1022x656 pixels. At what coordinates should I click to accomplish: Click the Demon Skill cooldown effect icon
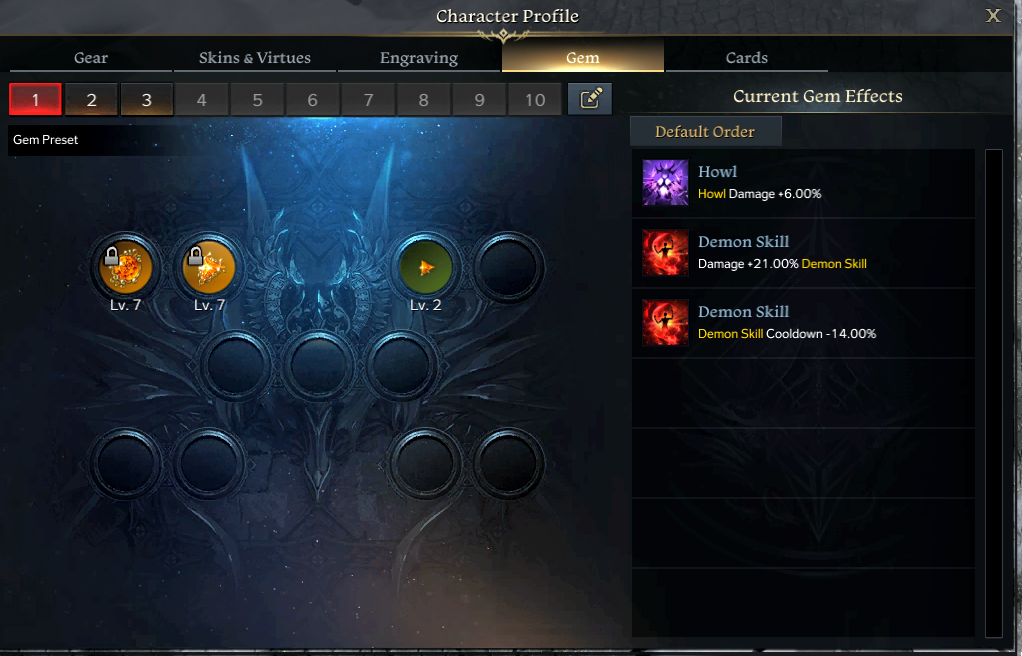click(665, 322)
